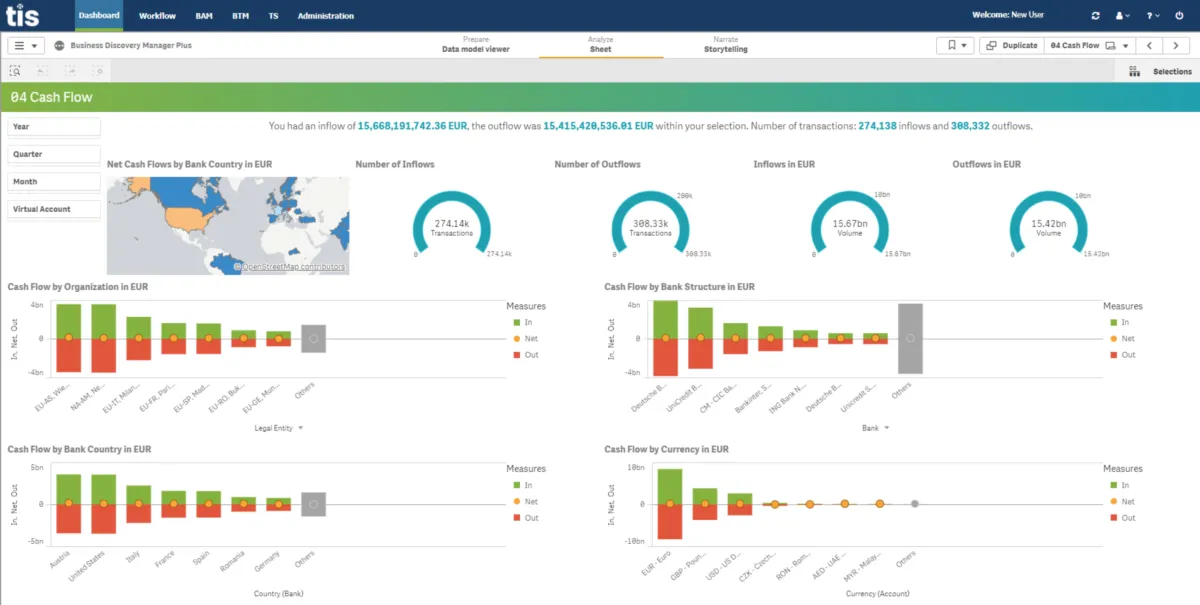Click the refresh icon in top bar

(1096, 16)
